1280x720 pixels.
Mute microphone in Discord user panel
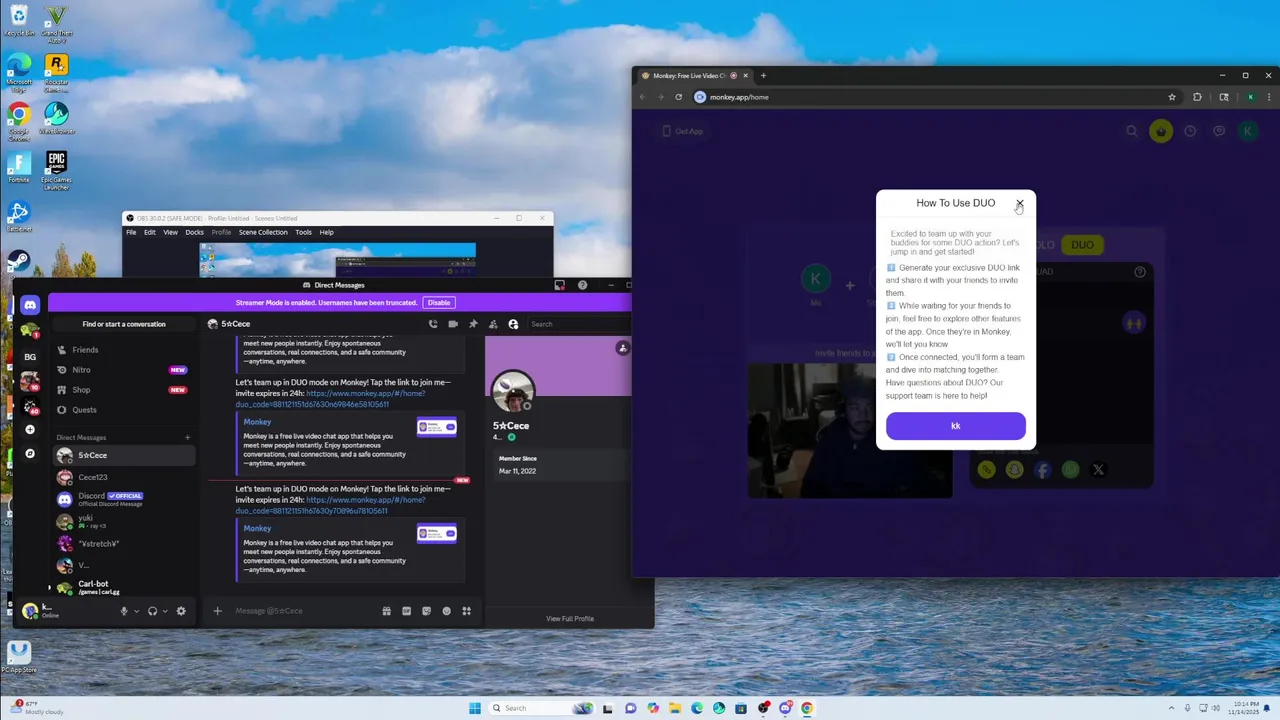pyautogui.click(x=124, y=611)
